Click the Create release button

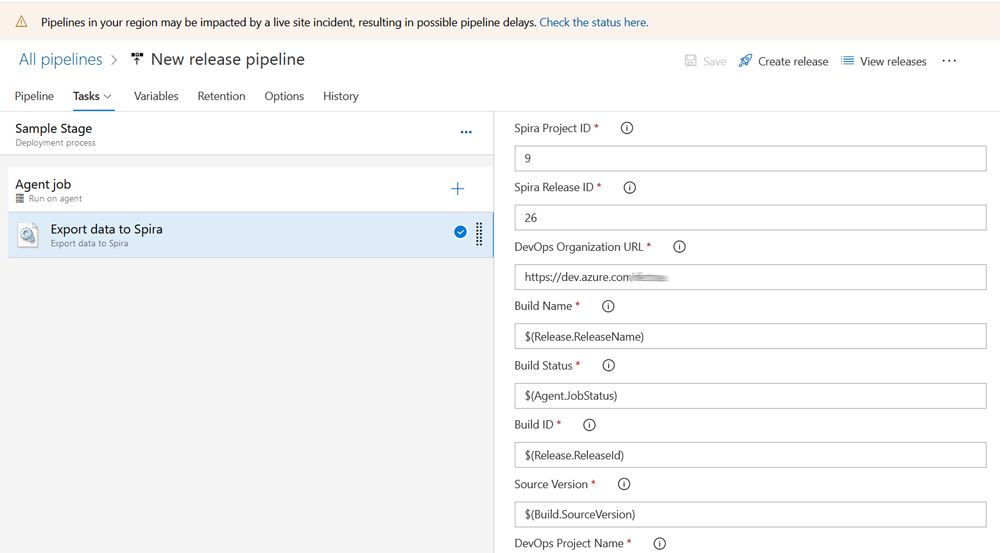(783, 61)
